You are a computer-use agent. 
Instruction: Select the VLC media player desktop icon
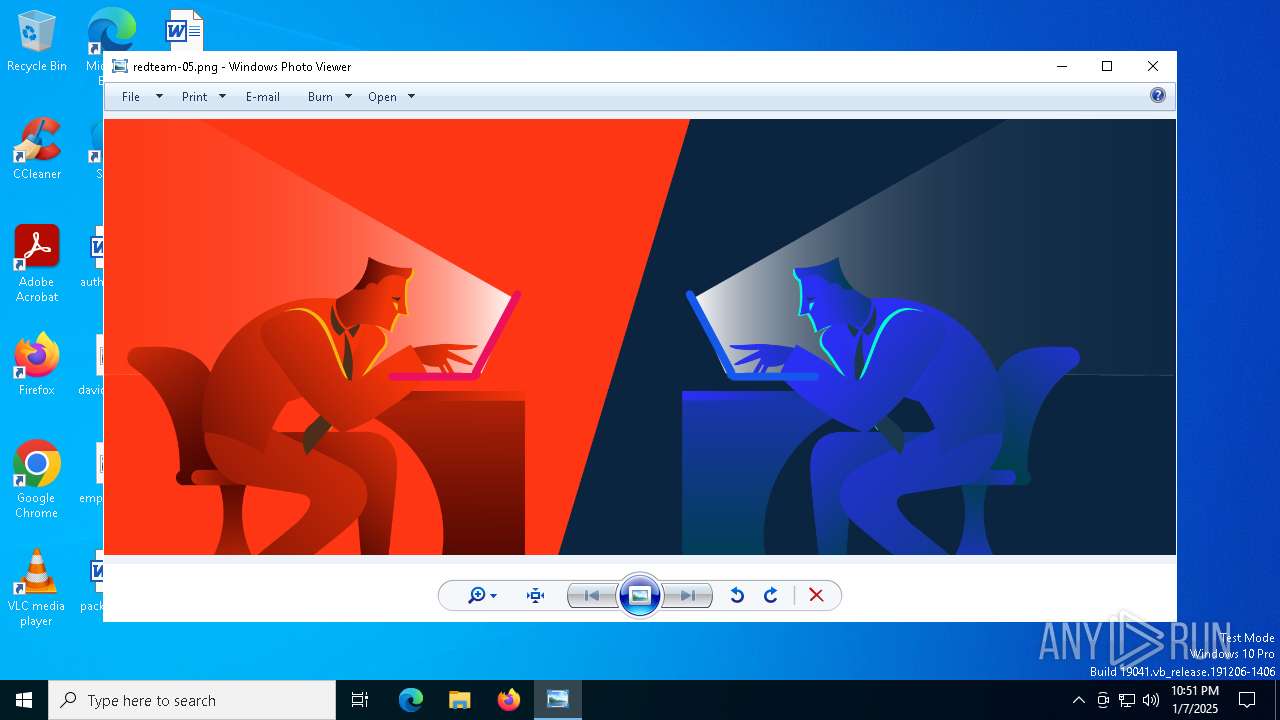pos(37,588)
